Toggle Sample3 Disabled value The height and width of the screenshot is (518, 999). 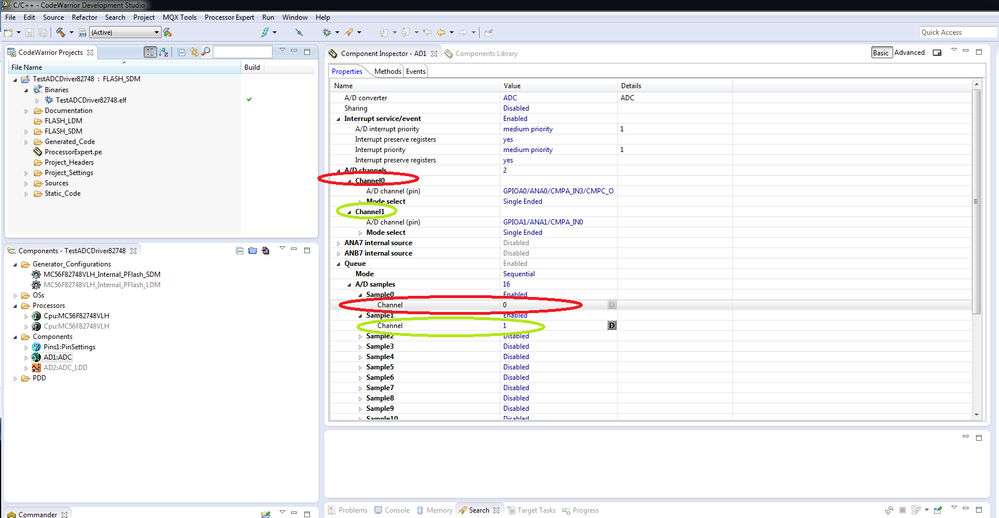(x=516, y=347)
